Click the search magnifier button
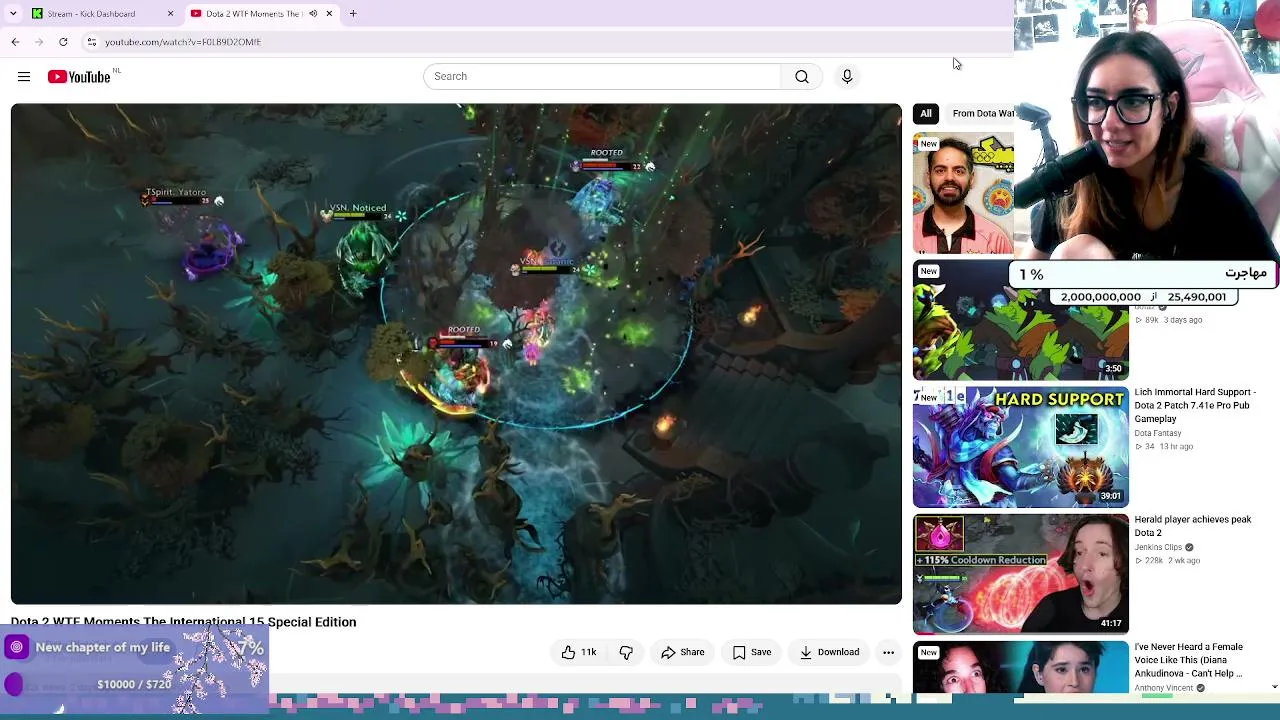Screen dimensions: 1280x720 [802, 77]
